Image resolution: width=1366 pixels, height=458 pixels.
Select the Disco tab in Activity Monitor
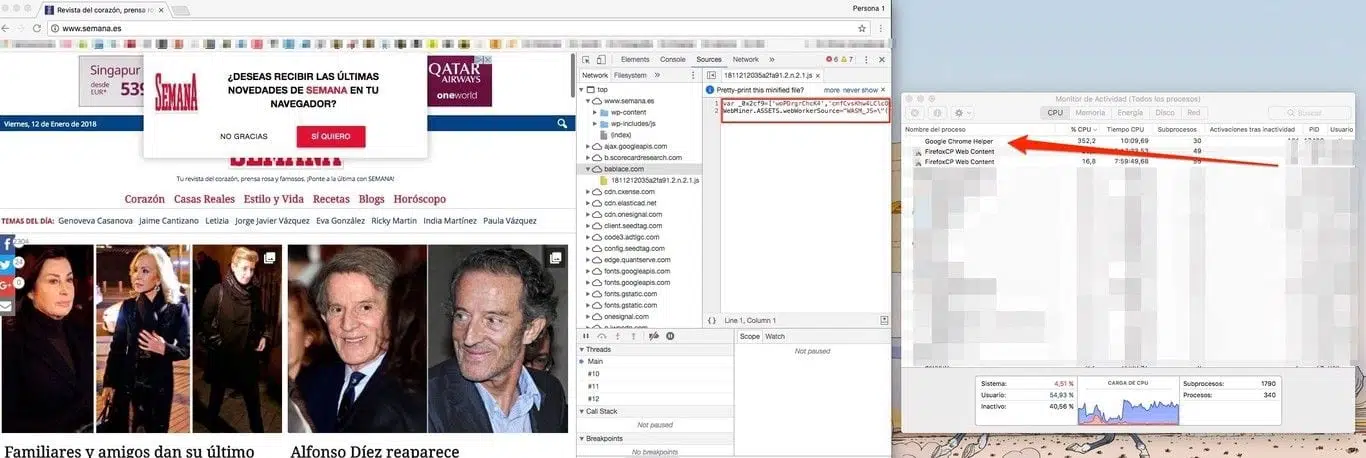pos(1165,113)
